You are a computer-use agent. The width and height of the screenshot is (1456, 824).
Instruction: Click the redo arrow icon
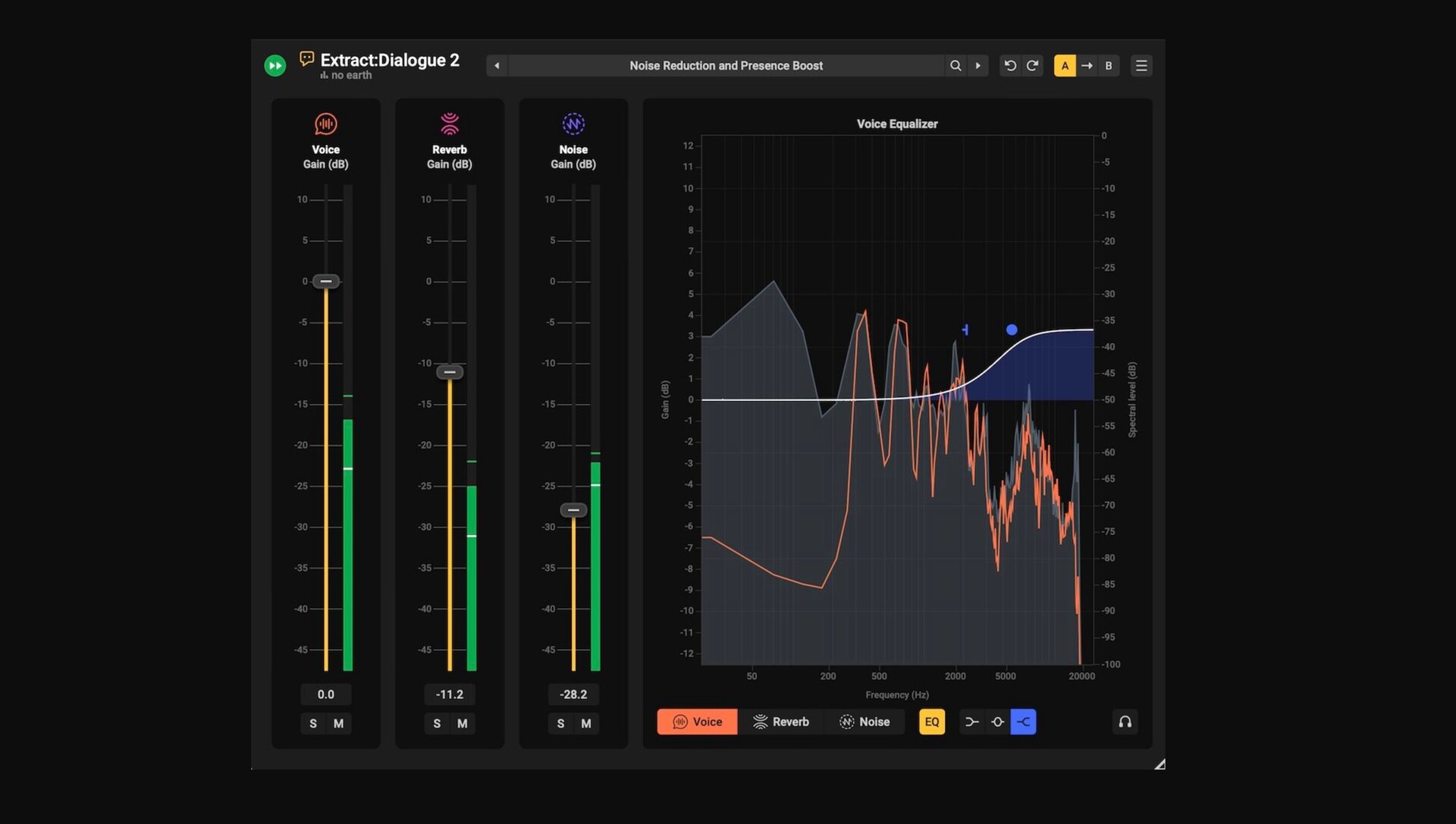[x=1032, y=66]
